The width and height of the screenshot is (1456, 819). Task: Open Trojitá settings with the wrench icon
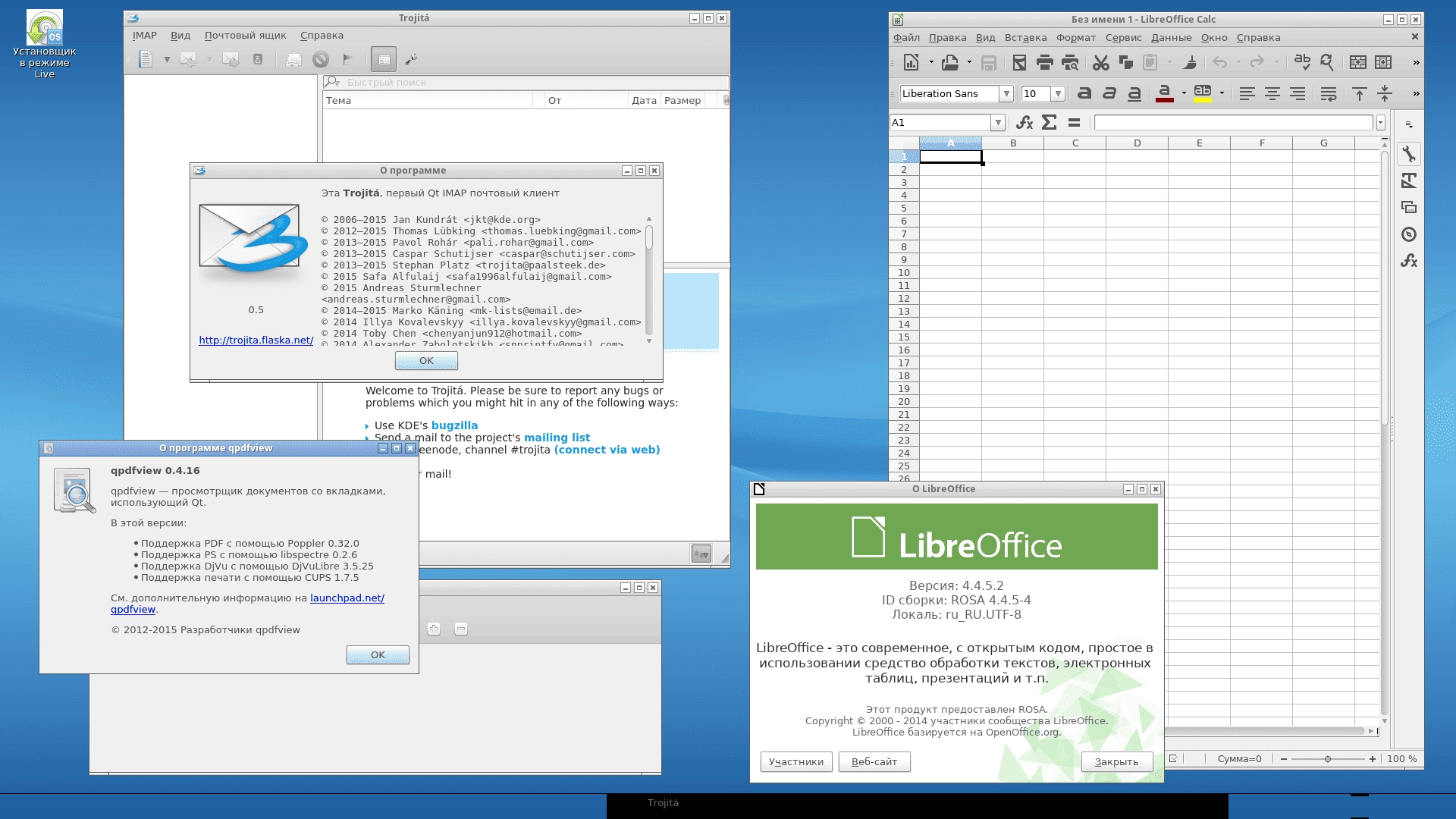411,59
